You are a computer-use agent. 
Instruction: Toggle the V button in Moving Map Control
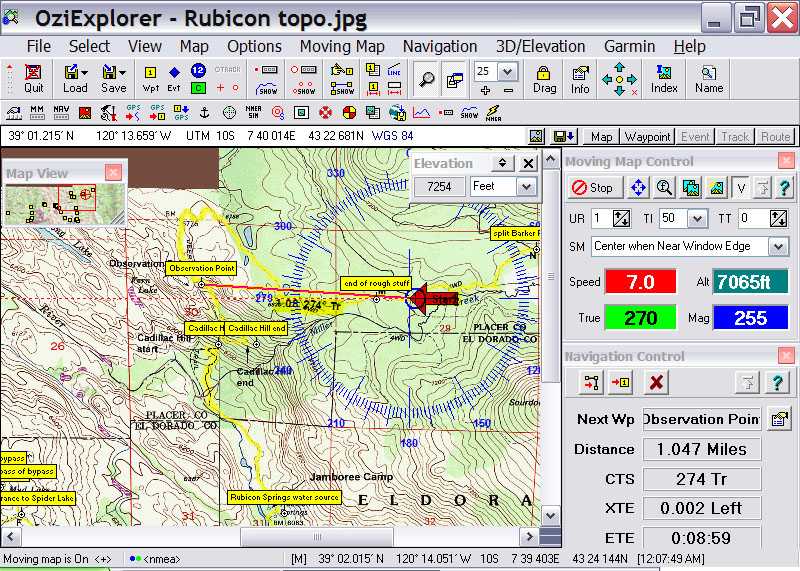pos(741,188)
